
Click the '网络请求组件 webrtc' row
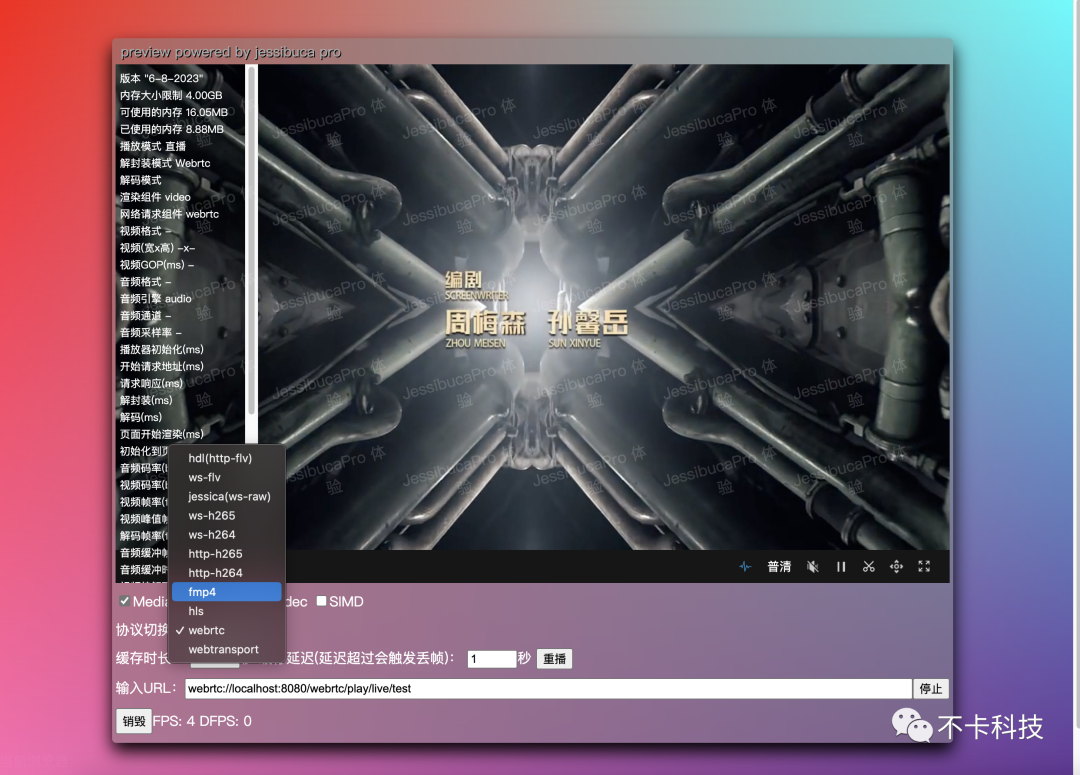169,214
